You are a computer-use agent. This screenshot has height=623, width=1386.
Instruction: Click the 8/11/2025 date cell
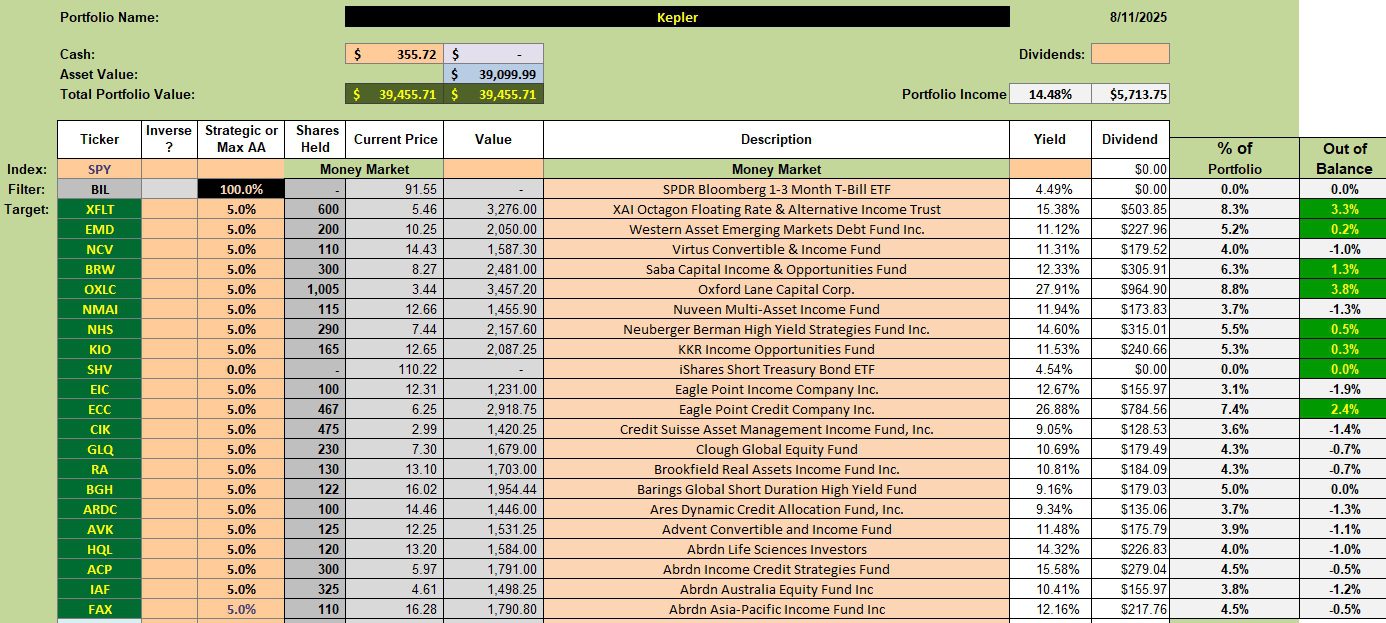[1138, 17]
